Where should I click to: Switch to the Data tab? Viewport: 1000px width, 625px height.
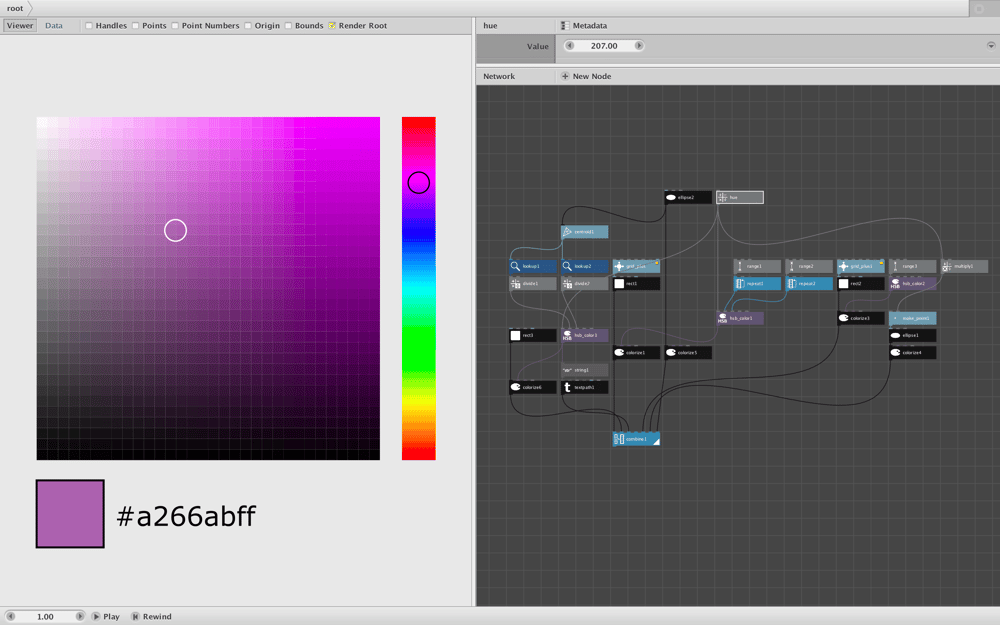coord(54,26)
